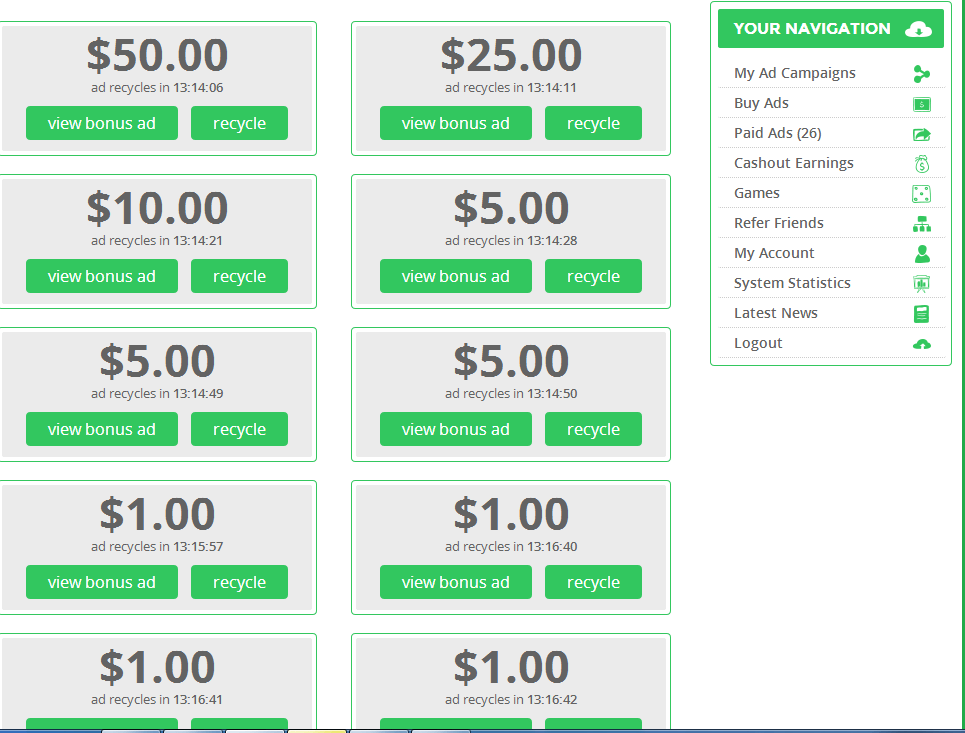Recycle the $1.00 ad recycling in 13:16:40
Viewport: 965px width, 733px height.
[x=593, y=583]
